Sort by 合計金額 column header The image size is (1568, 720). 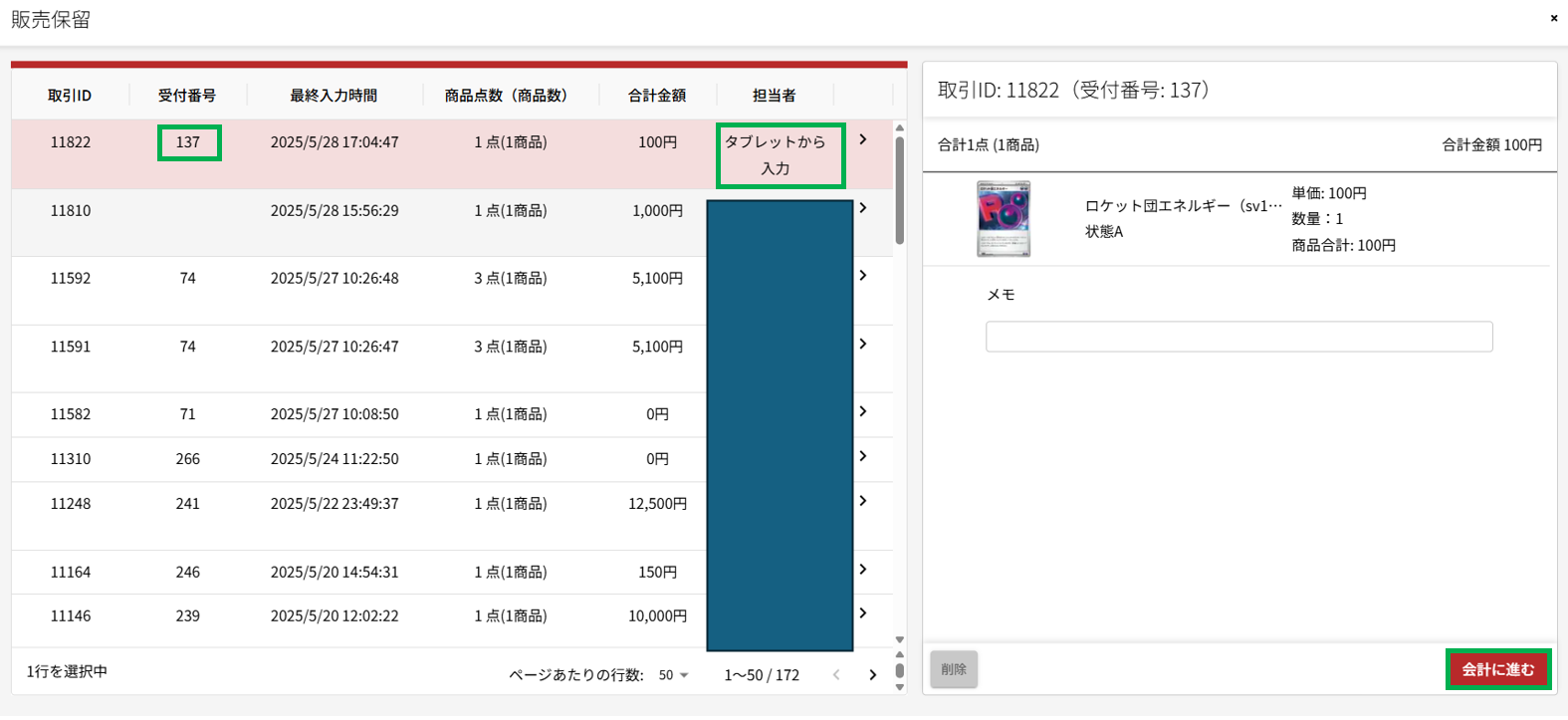[x=657, y=96]
